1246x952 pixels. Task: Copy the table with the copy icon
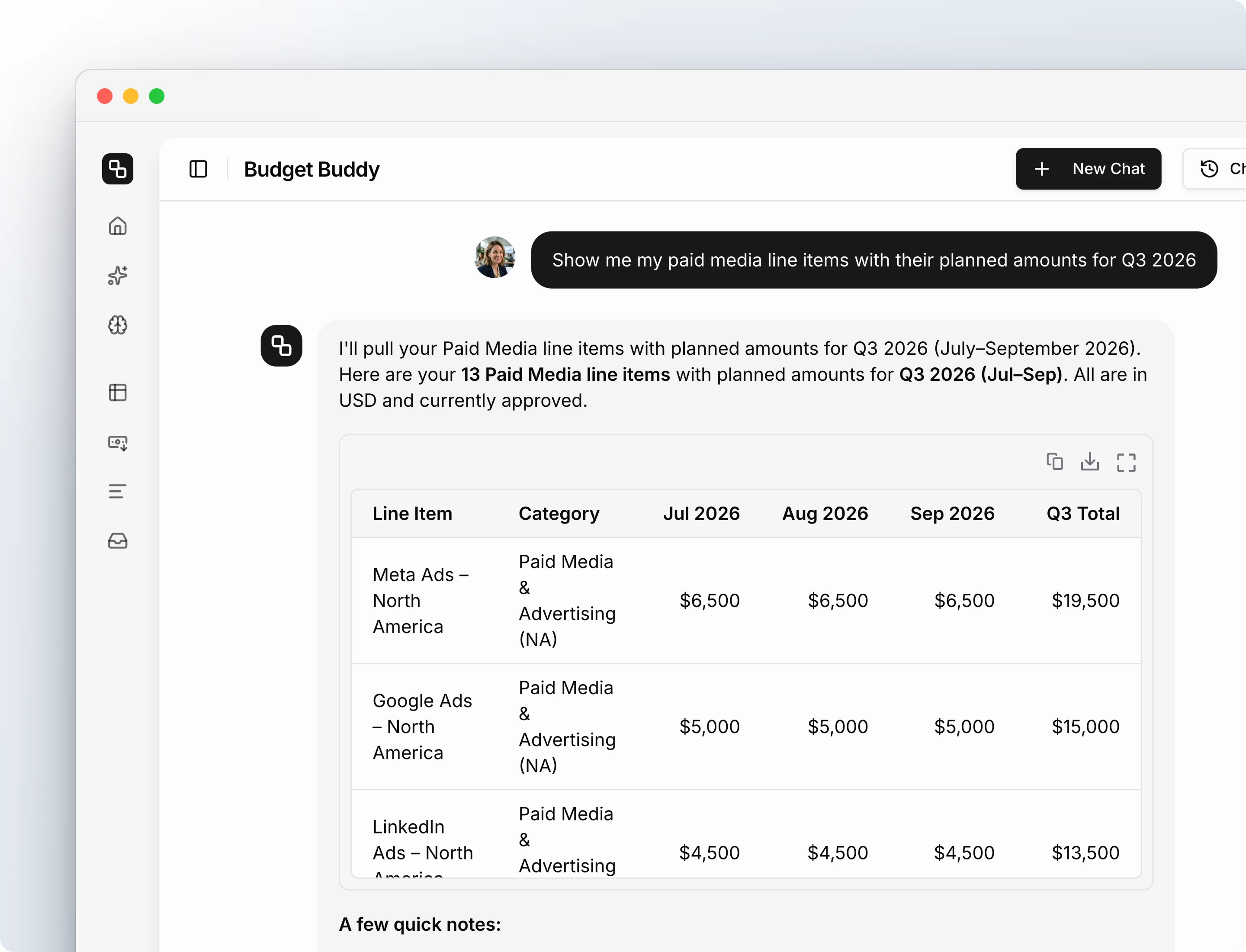click(1054, 462)
